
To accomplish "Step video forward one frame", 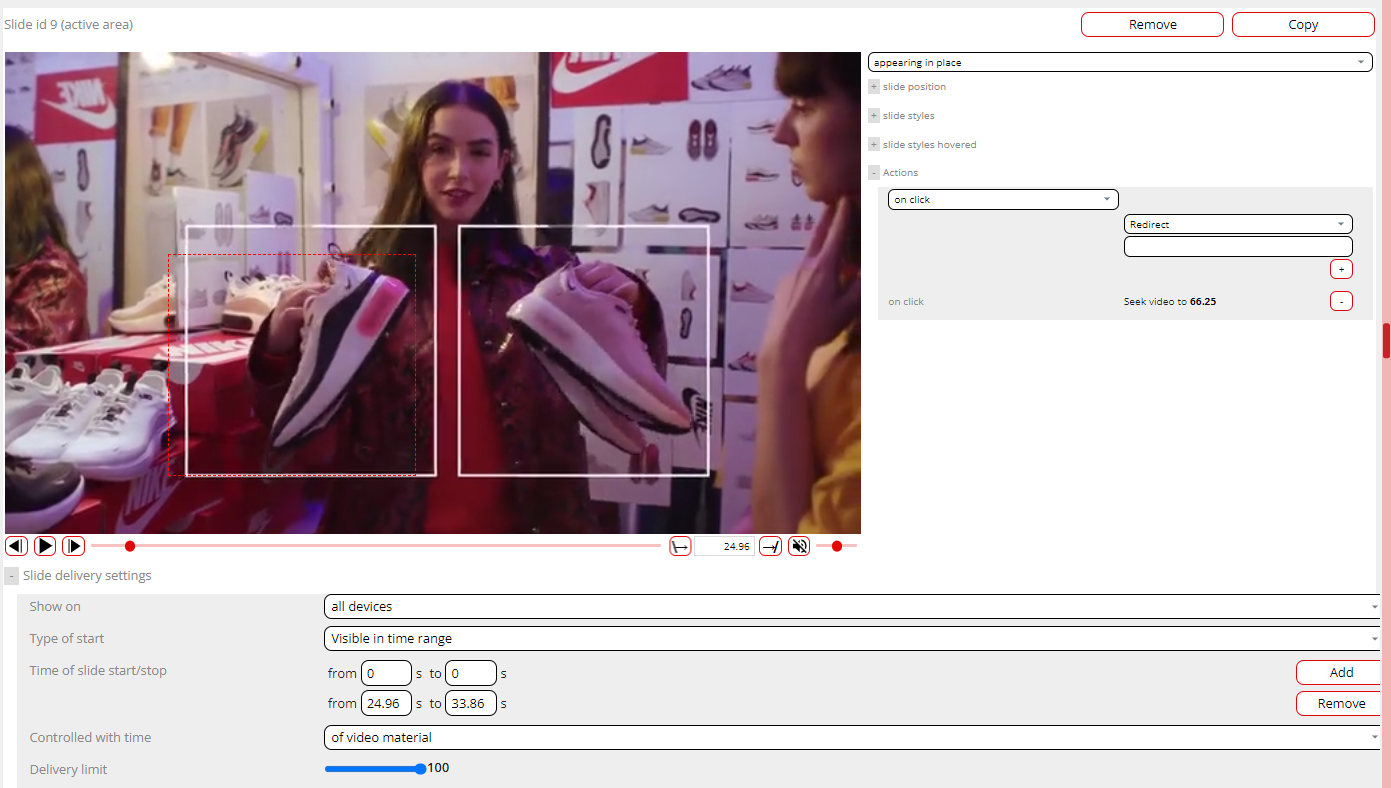I will coord(74,546).
